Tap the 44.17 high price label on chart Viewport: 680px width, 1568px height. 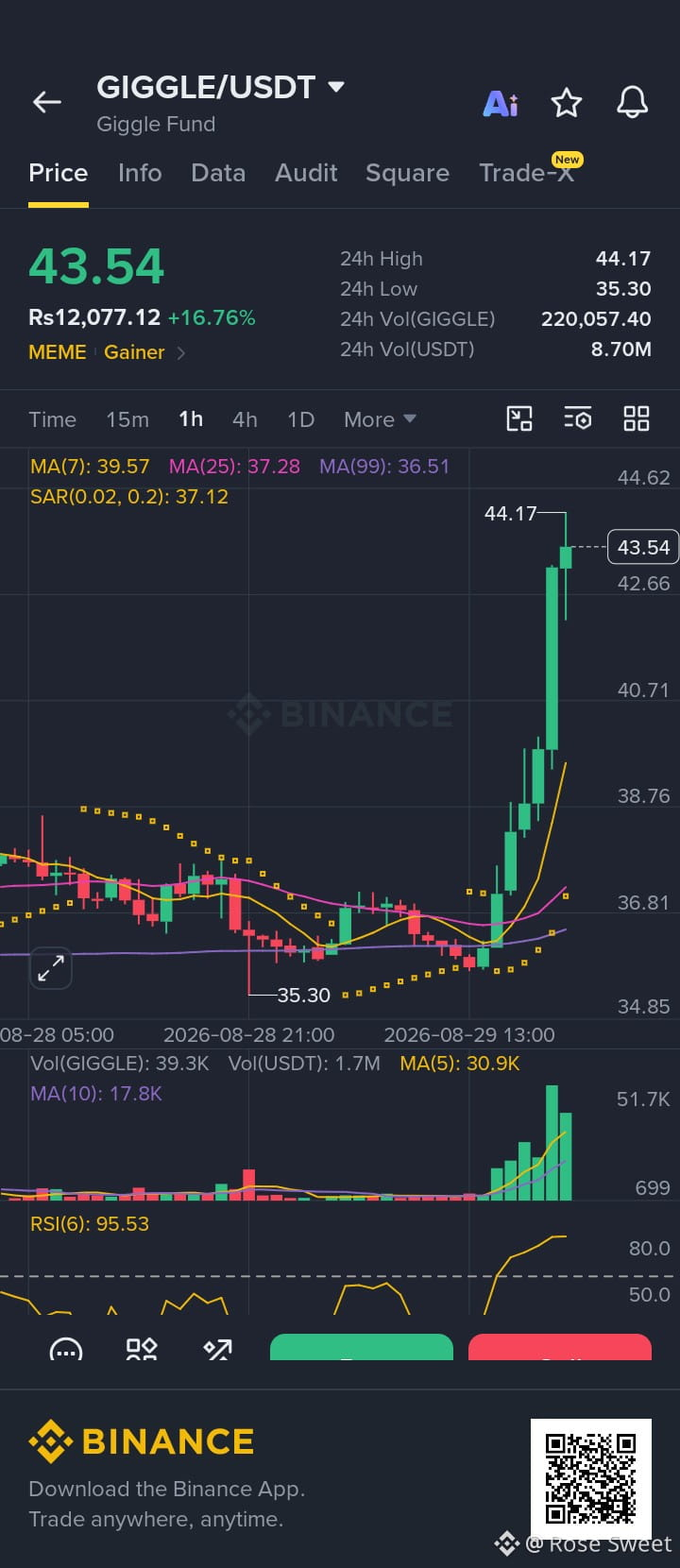[510, 513]
